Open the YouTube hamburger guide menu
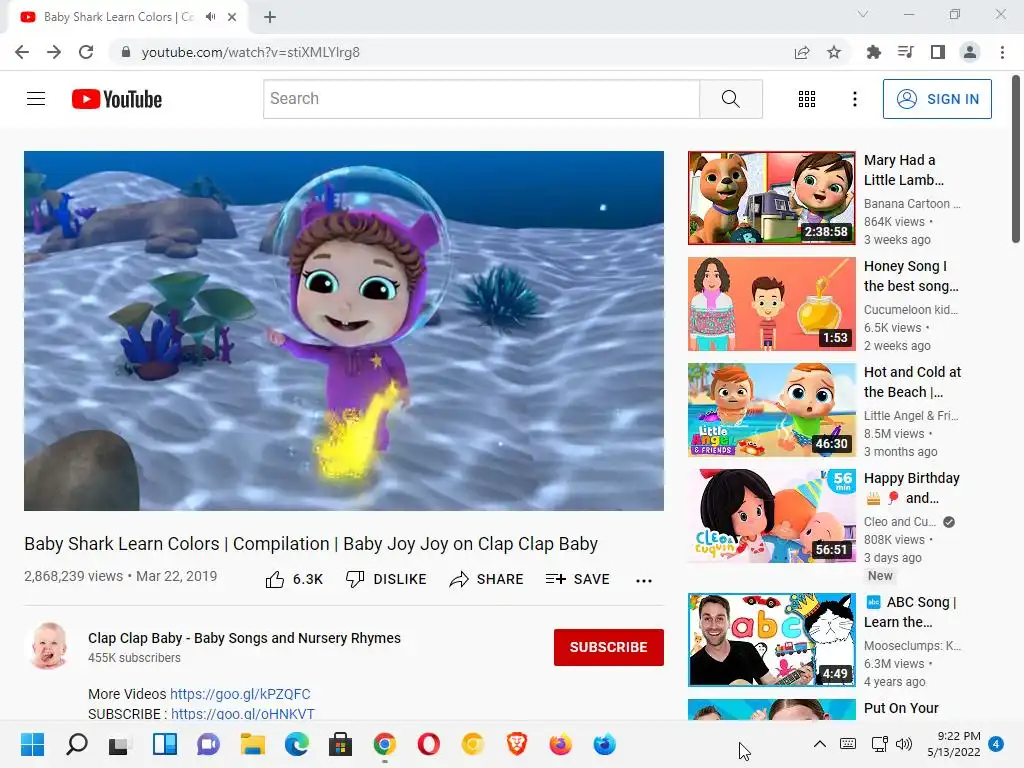Image resolution: width=1024 pixels, height=768 pixels. pyautogui.click(x=36, y=99)
